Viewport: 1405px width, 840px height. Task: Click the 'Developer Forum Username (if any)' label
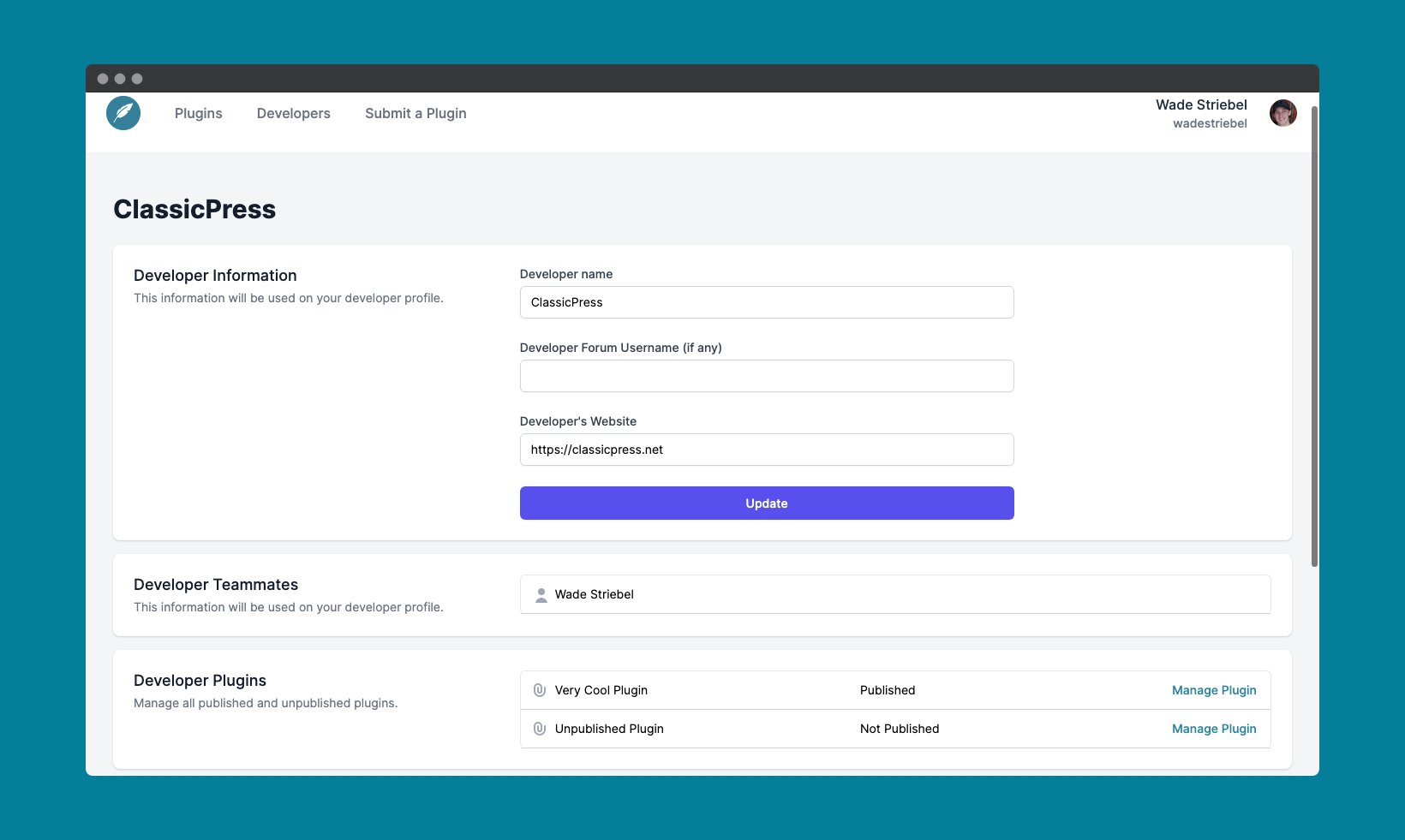coord(621,348)
